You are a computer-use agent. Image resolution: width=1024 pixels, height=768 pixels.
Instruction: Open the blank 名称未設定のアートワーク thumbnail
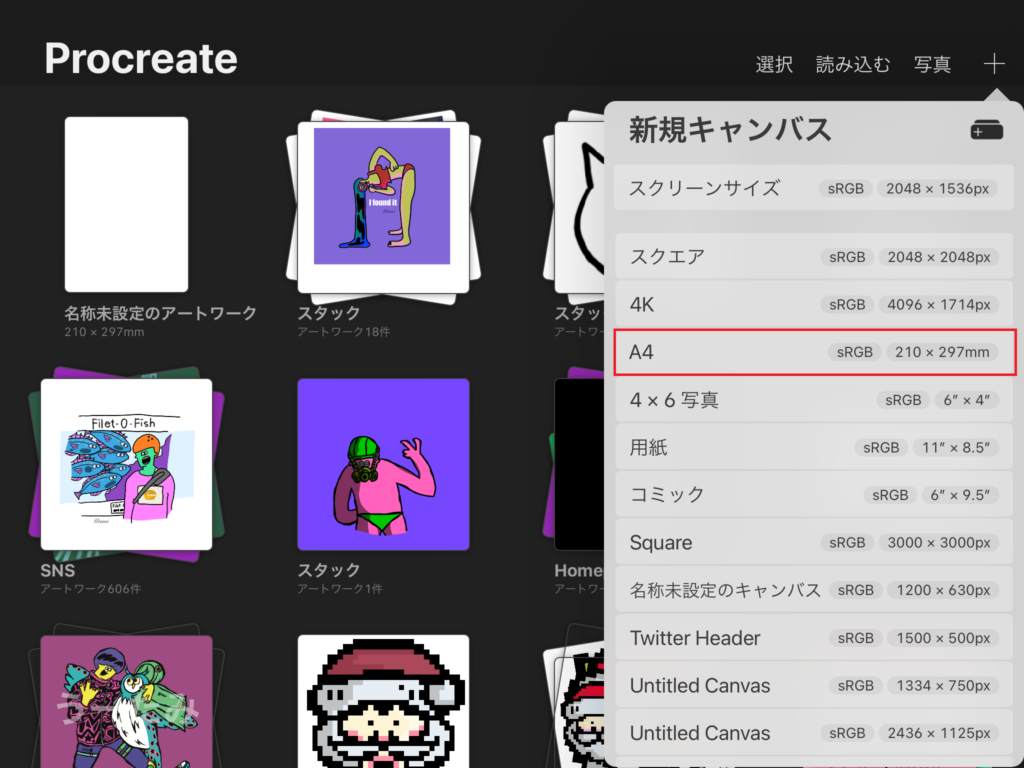pos(127,204)
